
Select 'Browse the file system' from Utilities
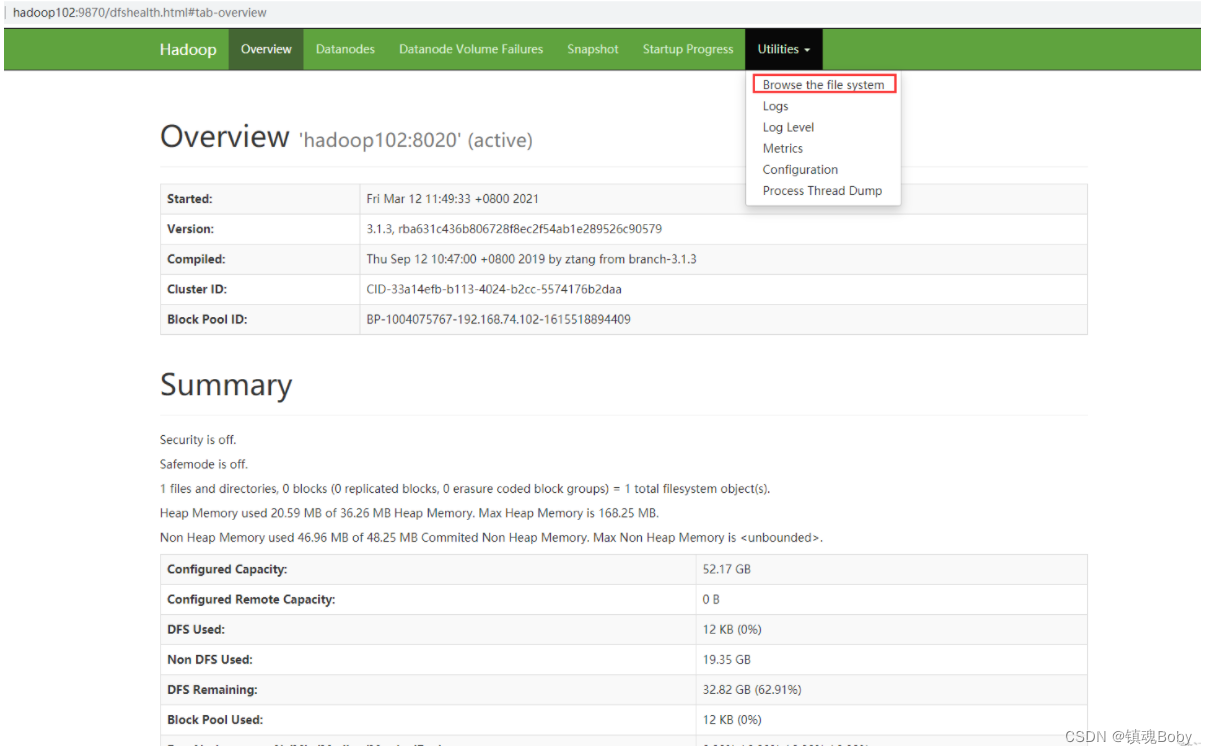823,84
